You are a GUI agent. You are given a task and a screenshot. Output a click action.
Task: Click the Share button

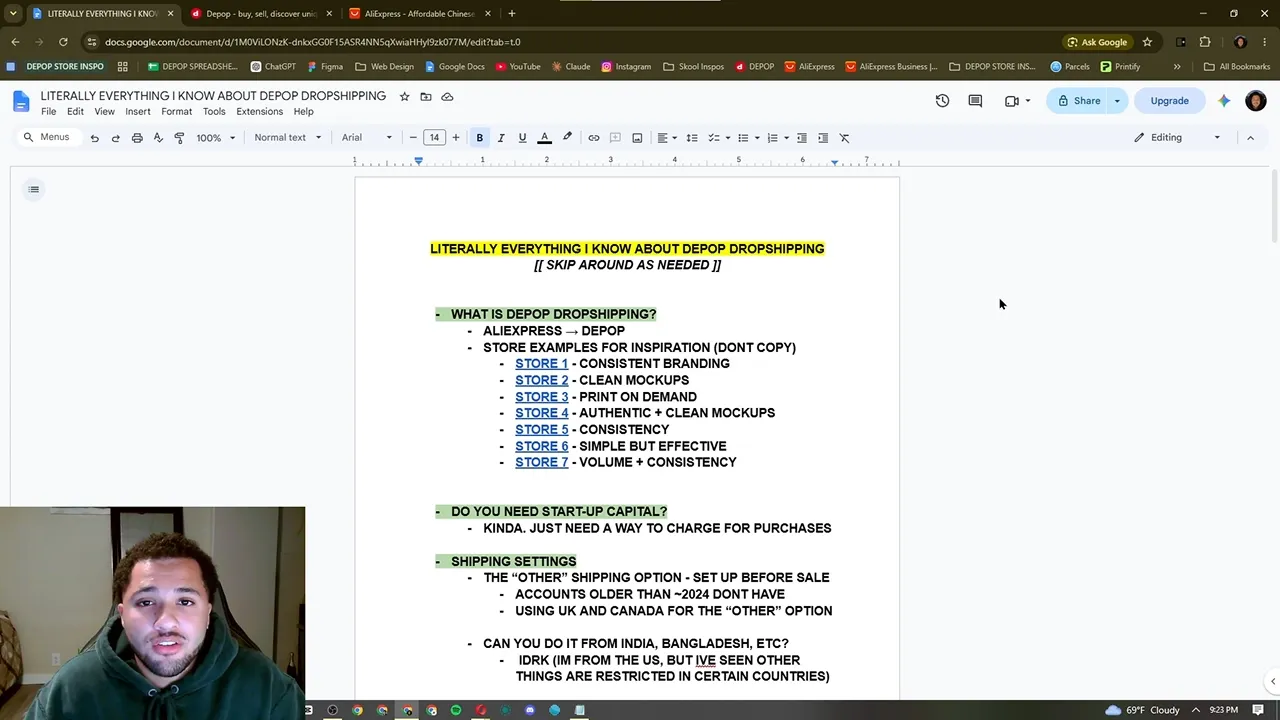tap(1078, 101)
